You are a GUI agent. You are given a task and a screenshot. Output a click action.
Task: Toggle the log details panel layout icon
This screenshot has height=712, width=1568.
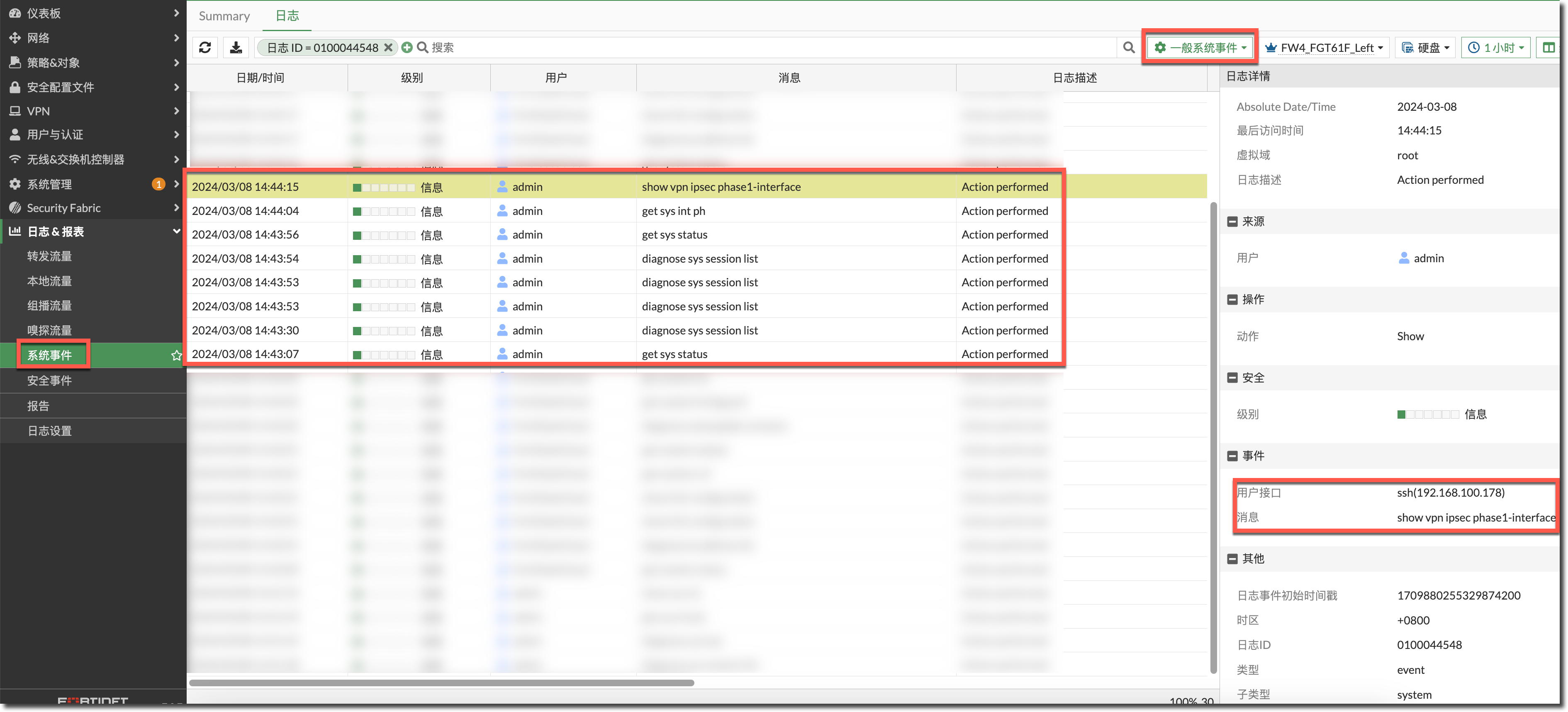pyautogui.click(x=1549, y=47)
